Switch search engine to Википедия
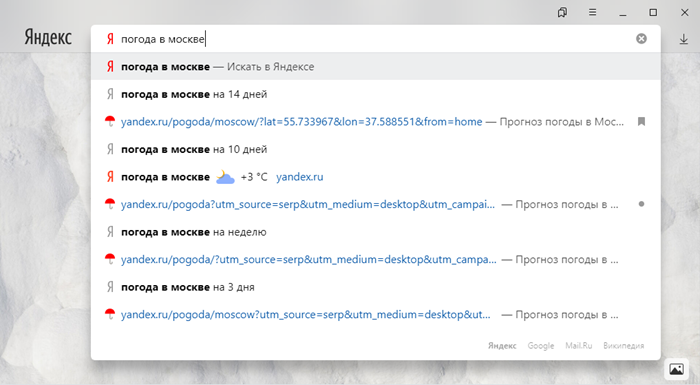The height and width of the screenshot is (385, 700). pos(624,346)
